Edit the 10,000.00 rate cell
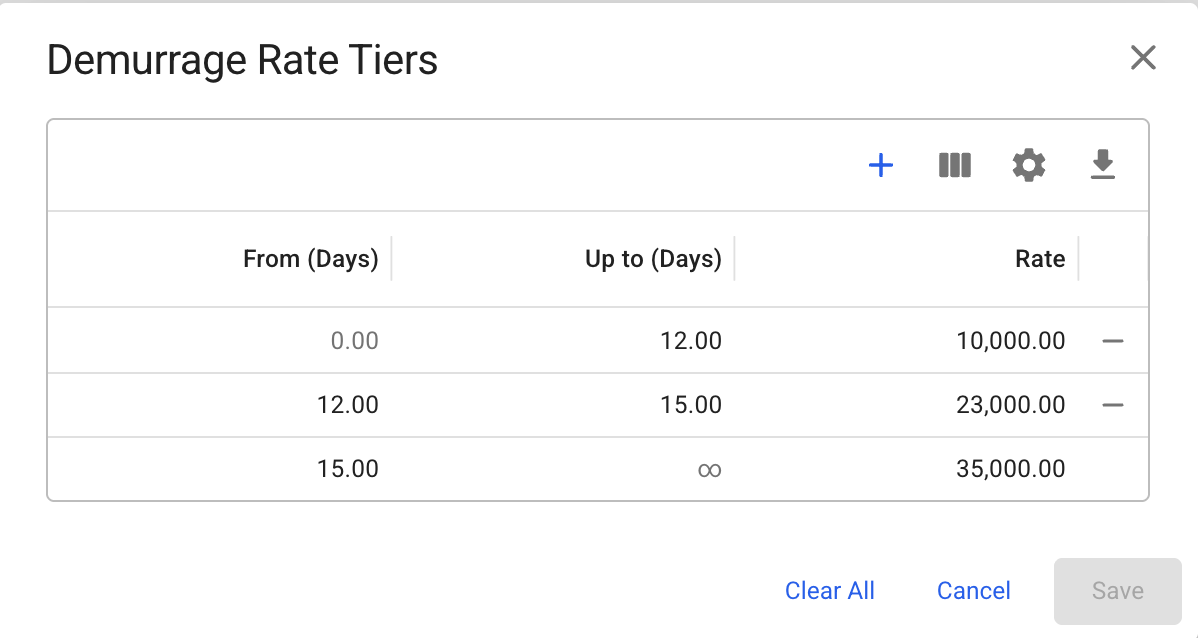1198x638 pixels. pos(1011,341)
